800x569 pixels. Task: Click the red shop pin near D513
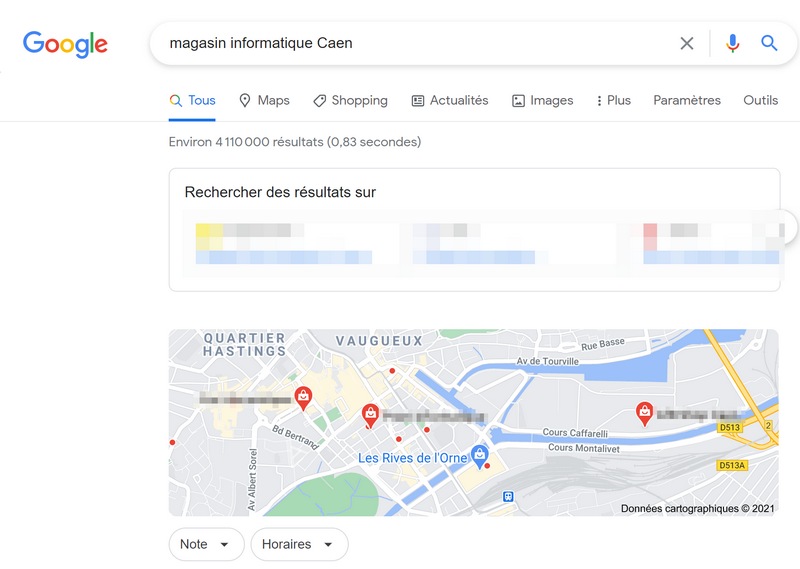click(644, 413)
